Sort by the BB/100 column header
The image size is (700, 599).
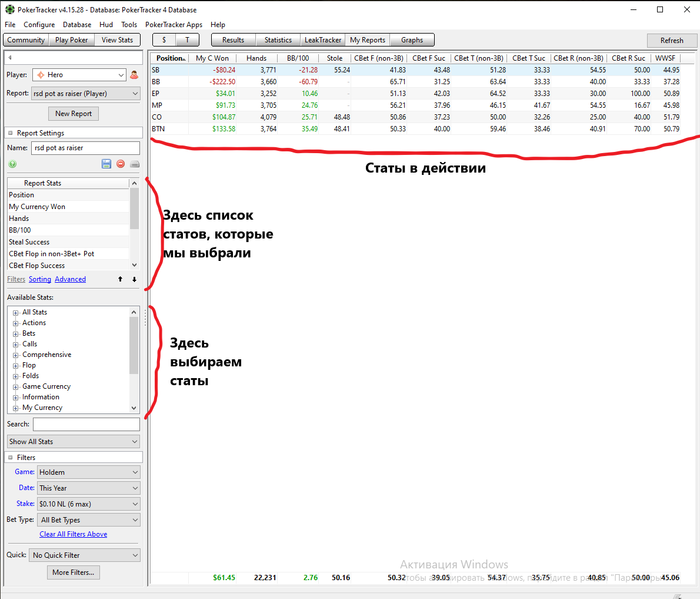[x=298, y=58]
